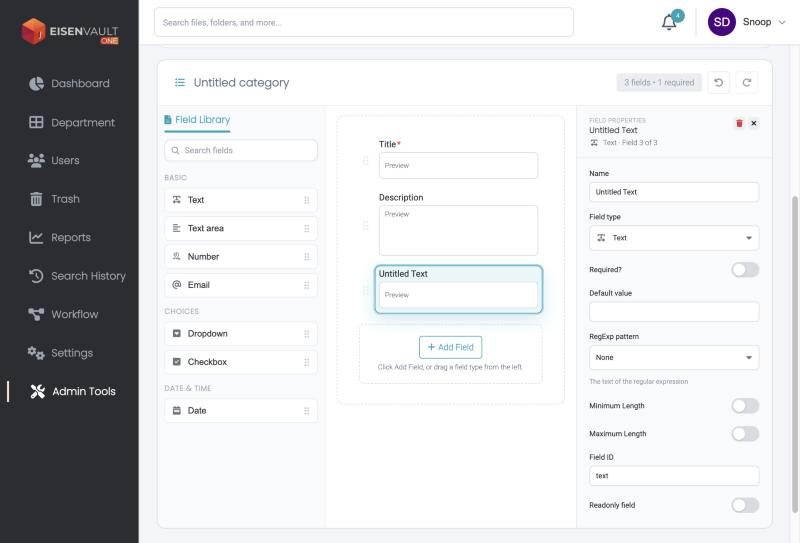Add a Dropdown field from library
This screenshot has height=543, width=800.
(x=241, y=334)
